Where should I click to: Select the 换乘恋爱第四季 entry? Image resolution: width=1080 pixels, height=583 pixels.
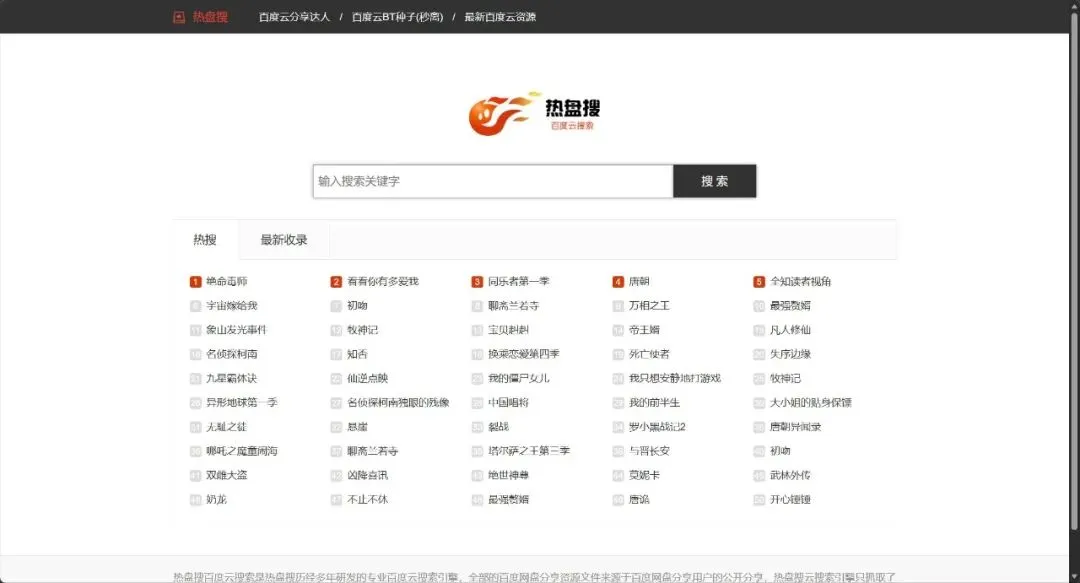point(523,354)
